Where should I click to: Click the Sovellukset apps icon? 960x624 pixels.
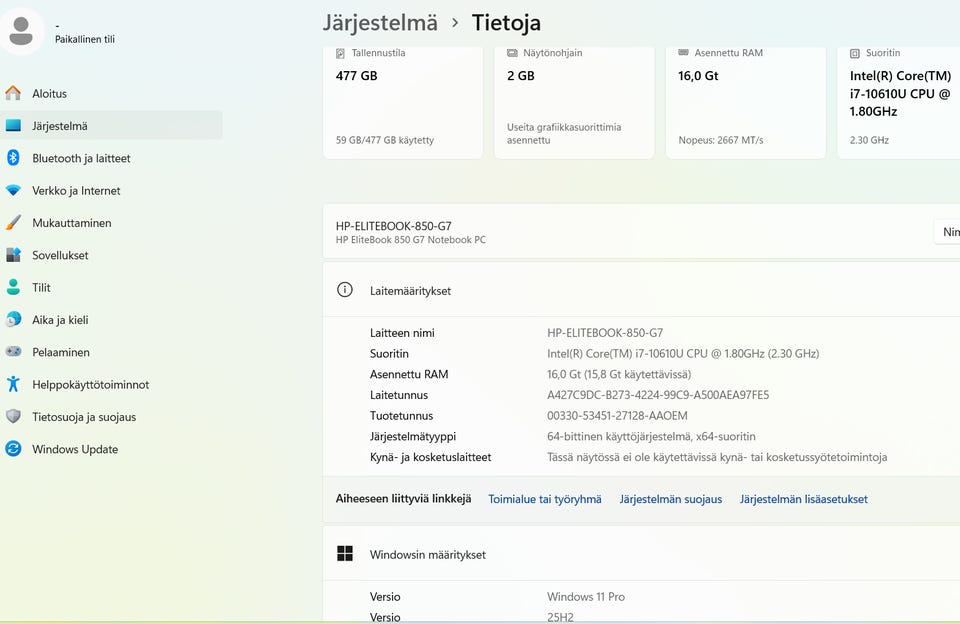coord(13,255)
